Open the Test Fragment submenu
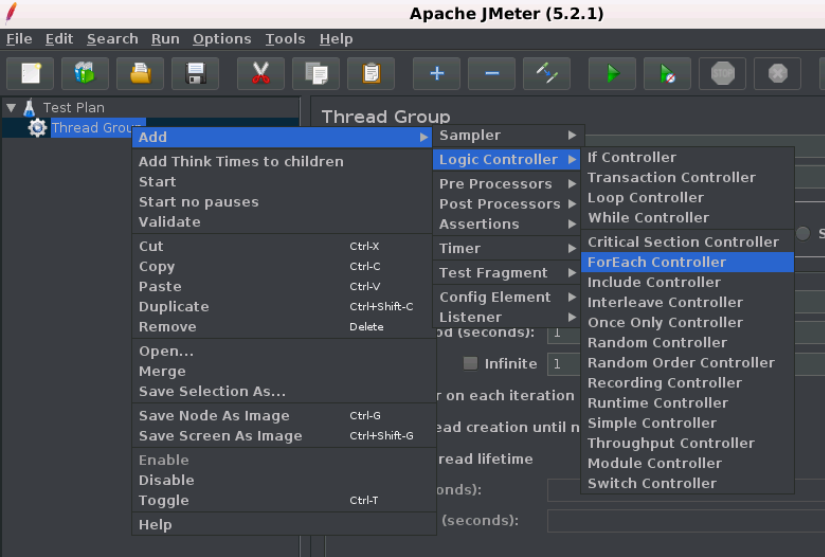825x557 pixels. tap(508, 272)
